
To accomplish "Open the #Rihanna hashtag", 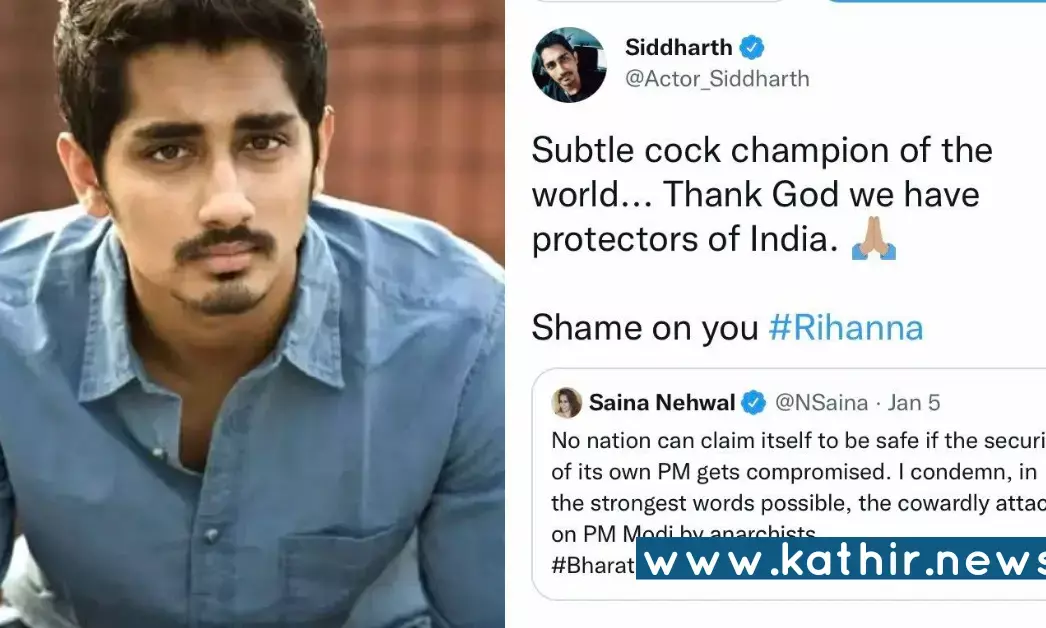I will pyautogui.click(x=846, y=328).
